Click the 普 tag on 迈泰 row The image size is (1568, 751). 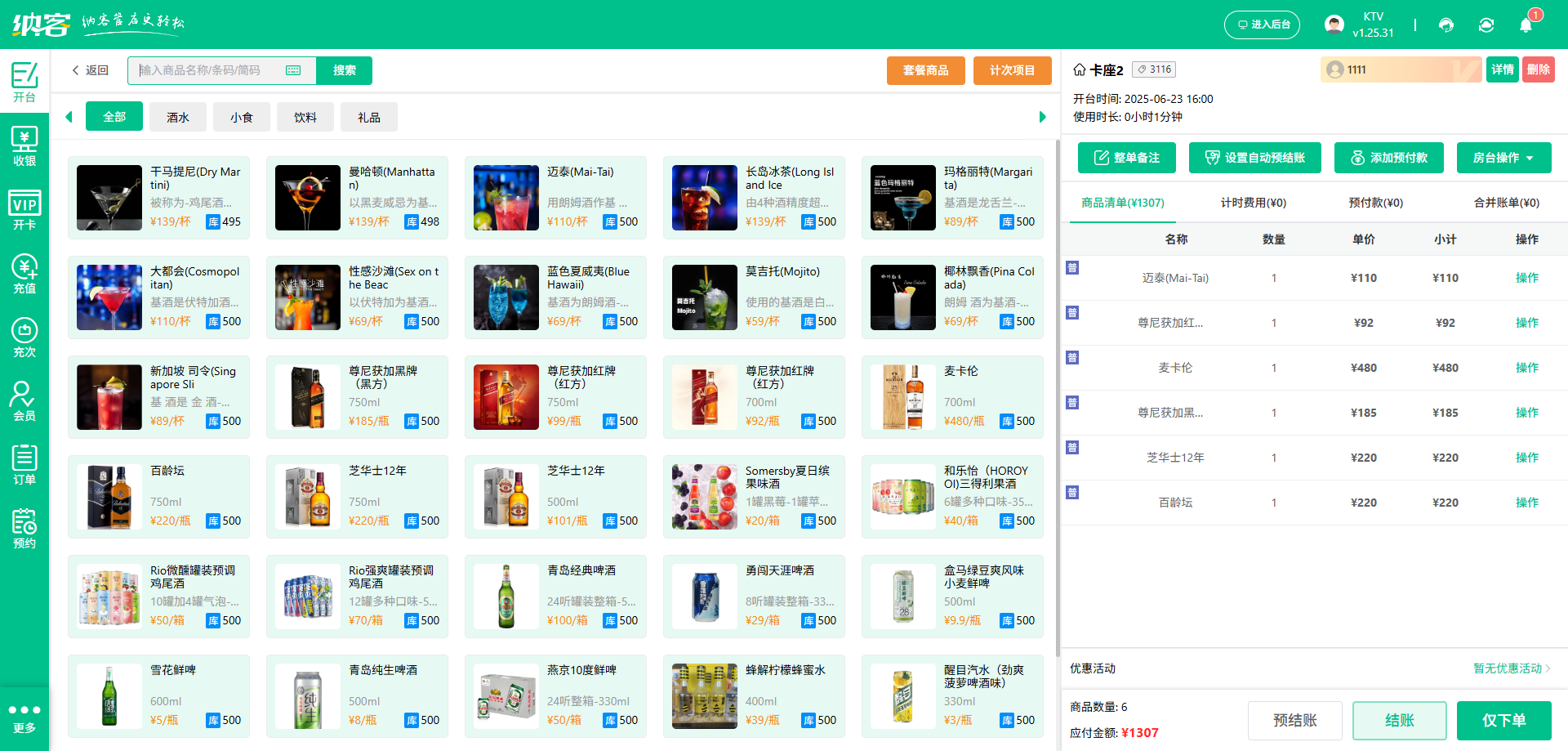pyautogui.click(x=1072, y=268)
